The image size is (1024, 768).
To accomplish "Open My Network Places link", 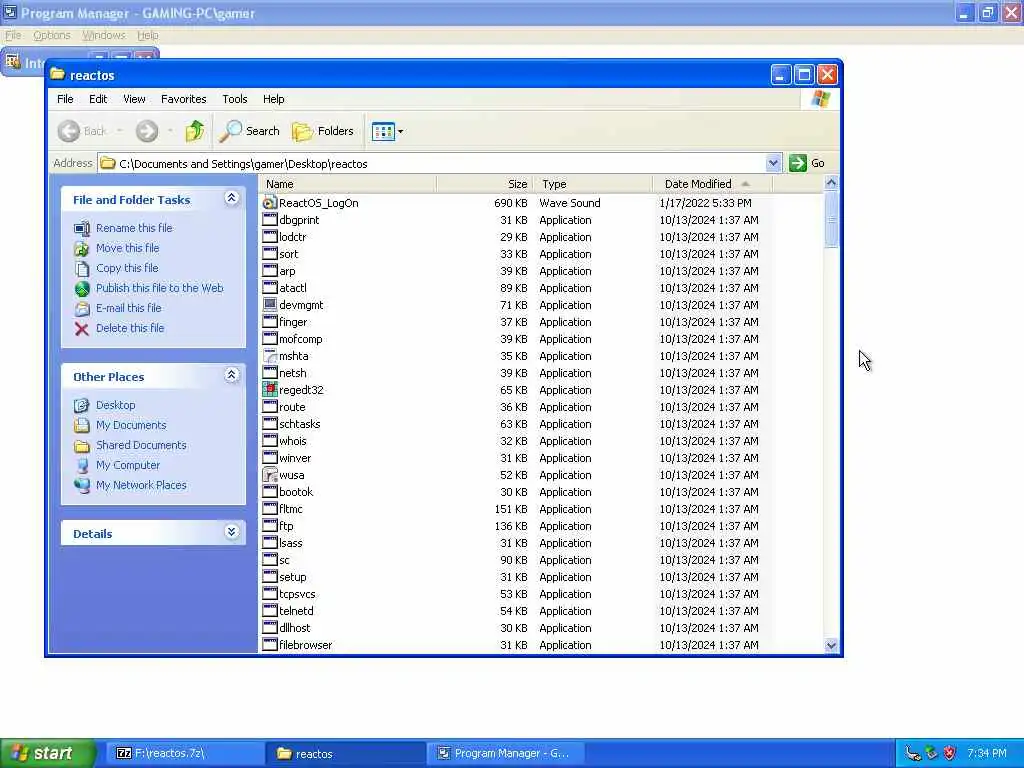I will click(x=141, y=485).
